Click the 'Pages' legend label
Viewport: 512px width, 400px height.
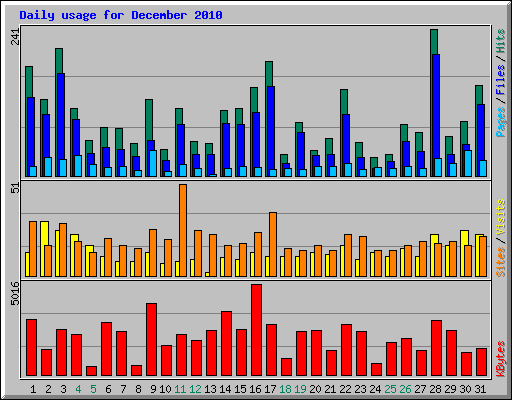pos(500,122)
